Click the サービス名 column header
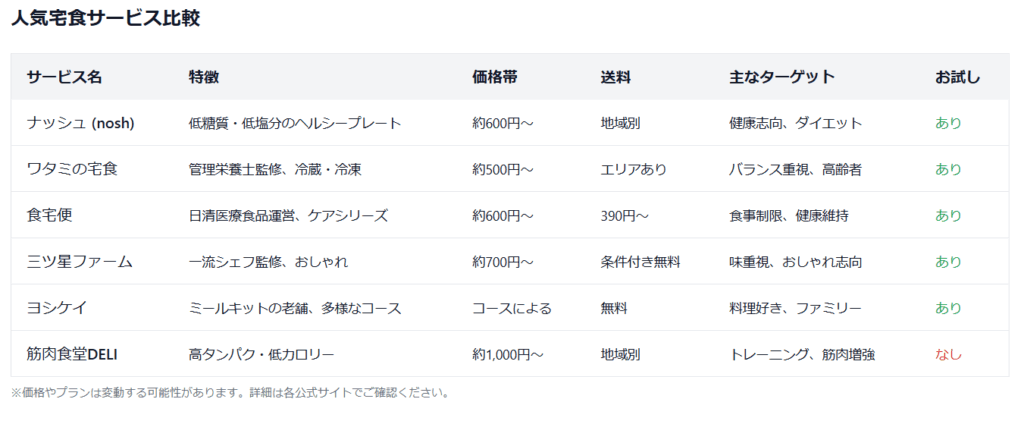This screenshot has height=421, width=1024. 64,77
